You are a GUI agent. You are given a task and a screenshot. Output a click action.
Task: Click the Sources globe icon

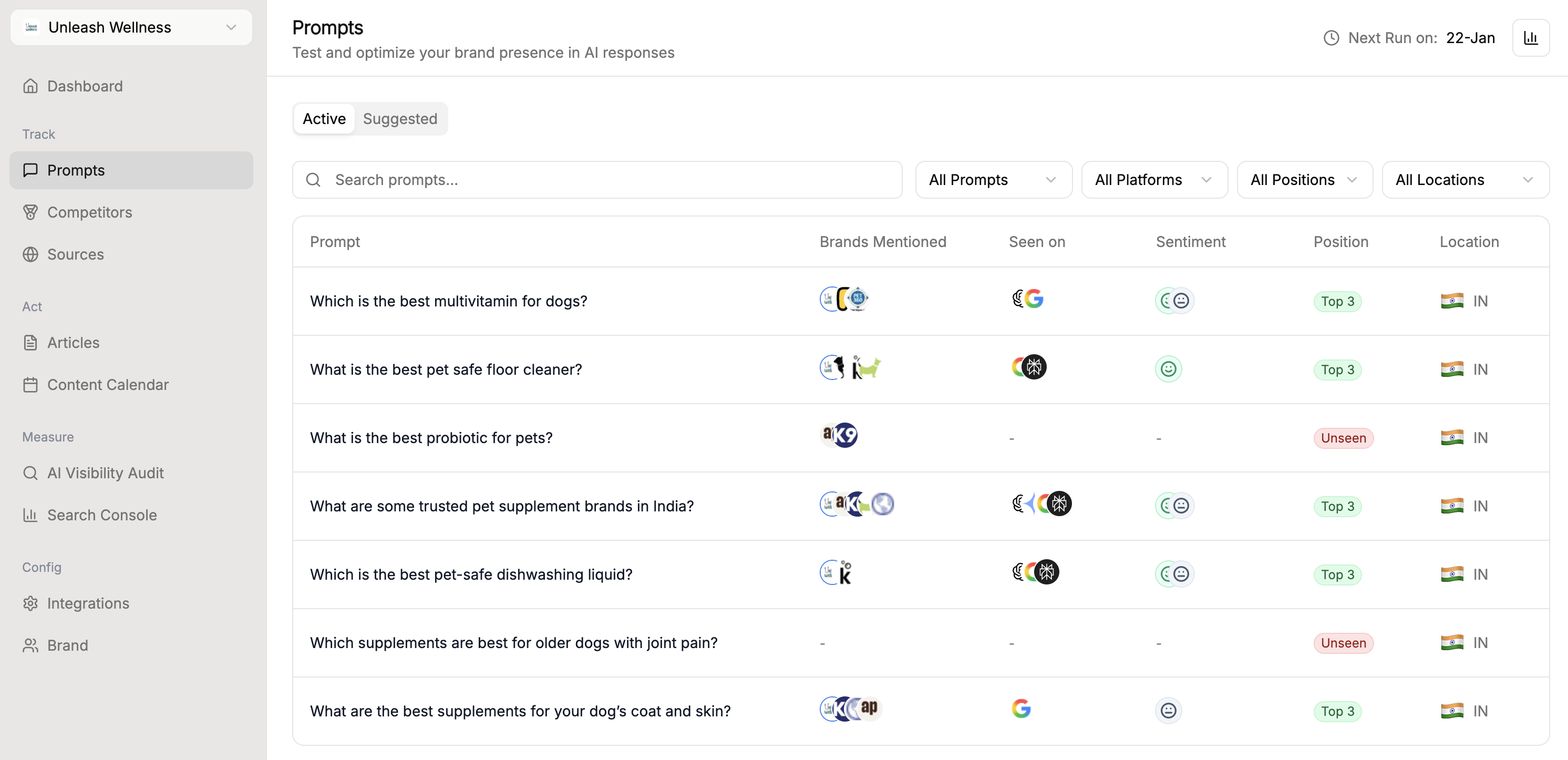(30, 254)
